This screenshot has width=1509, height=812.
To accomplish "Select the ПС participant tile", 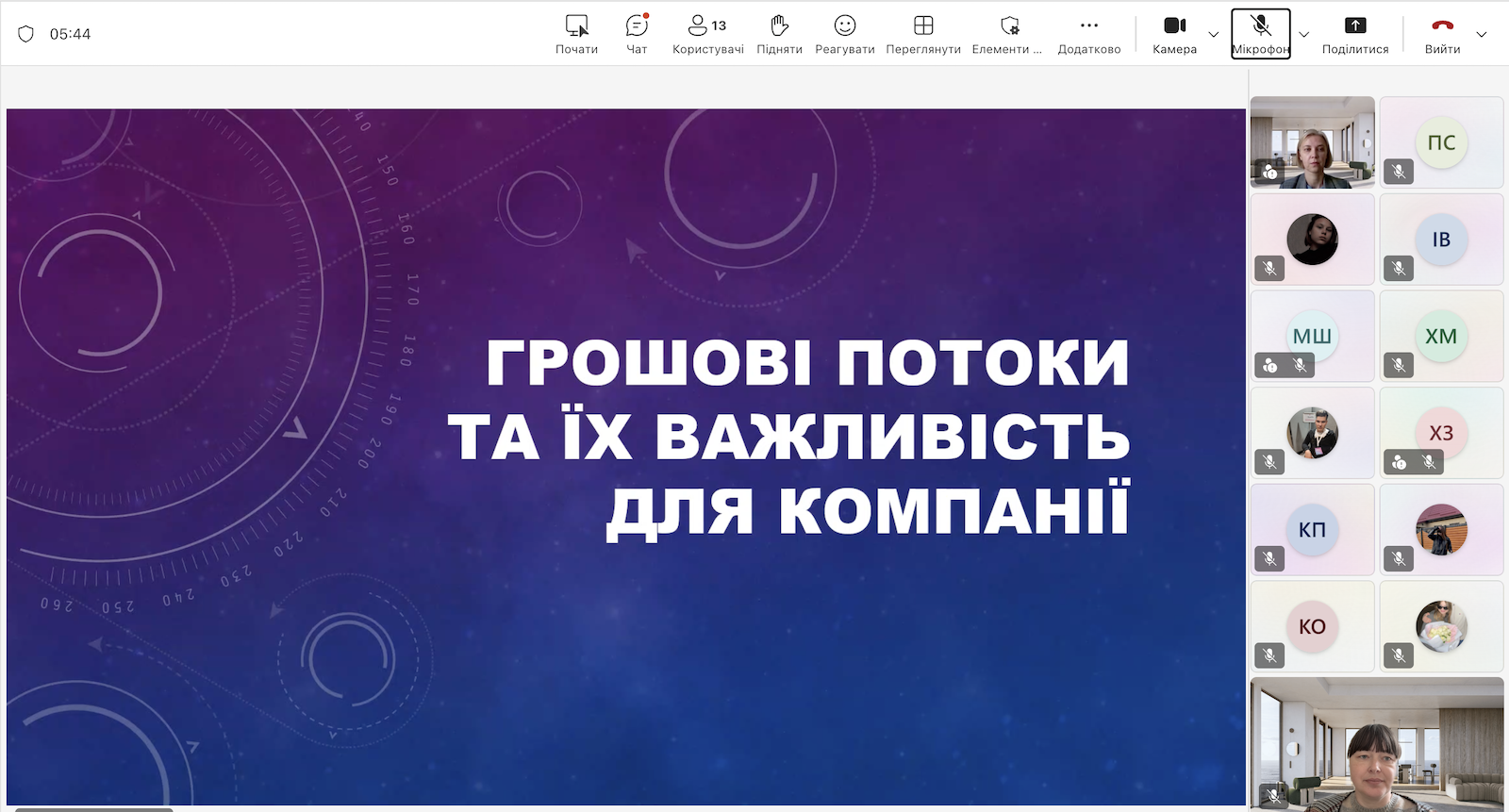I will pyautogui.click(x=1441, y=142).
